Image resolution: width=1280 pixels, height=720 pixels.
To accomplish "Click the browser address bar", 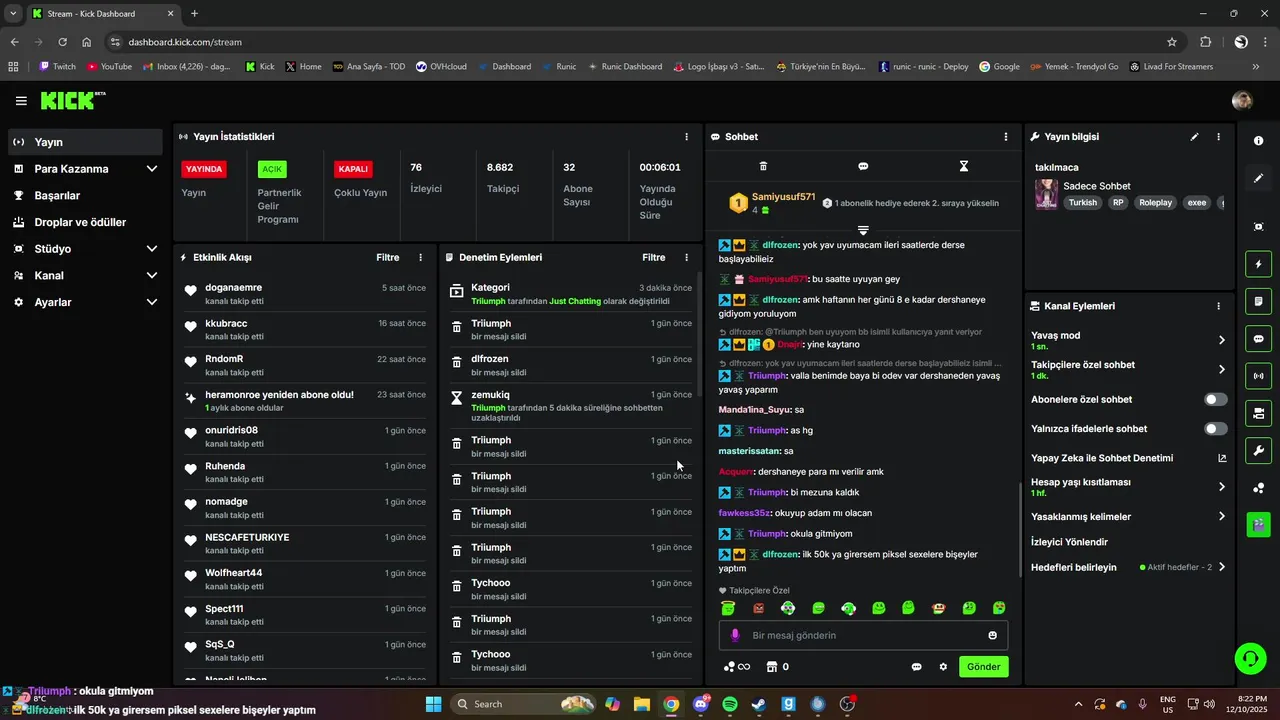I will click(x=640, y=42).
